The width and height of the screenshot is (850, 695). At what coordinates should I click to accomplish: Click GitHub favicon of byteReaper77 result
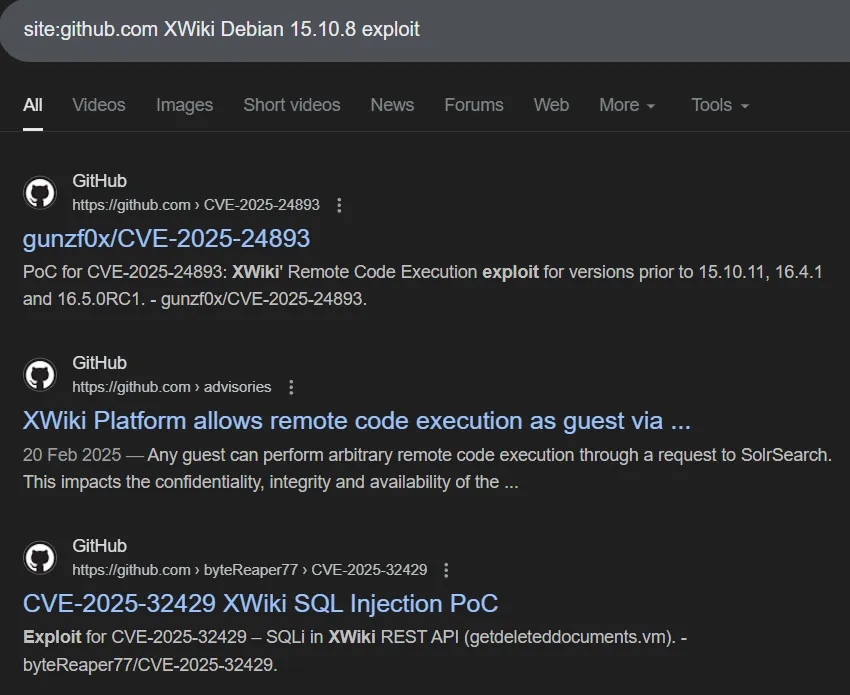(x=40, y=557)
